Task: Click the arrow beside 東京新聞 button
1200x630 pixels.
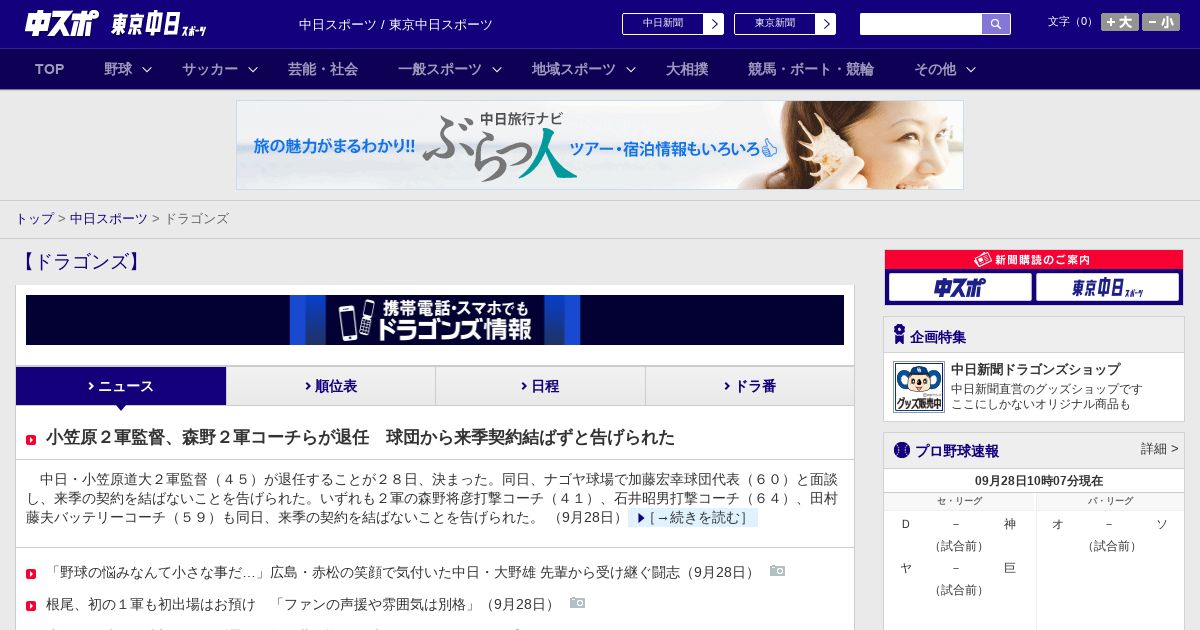Action: coord(826,24)
